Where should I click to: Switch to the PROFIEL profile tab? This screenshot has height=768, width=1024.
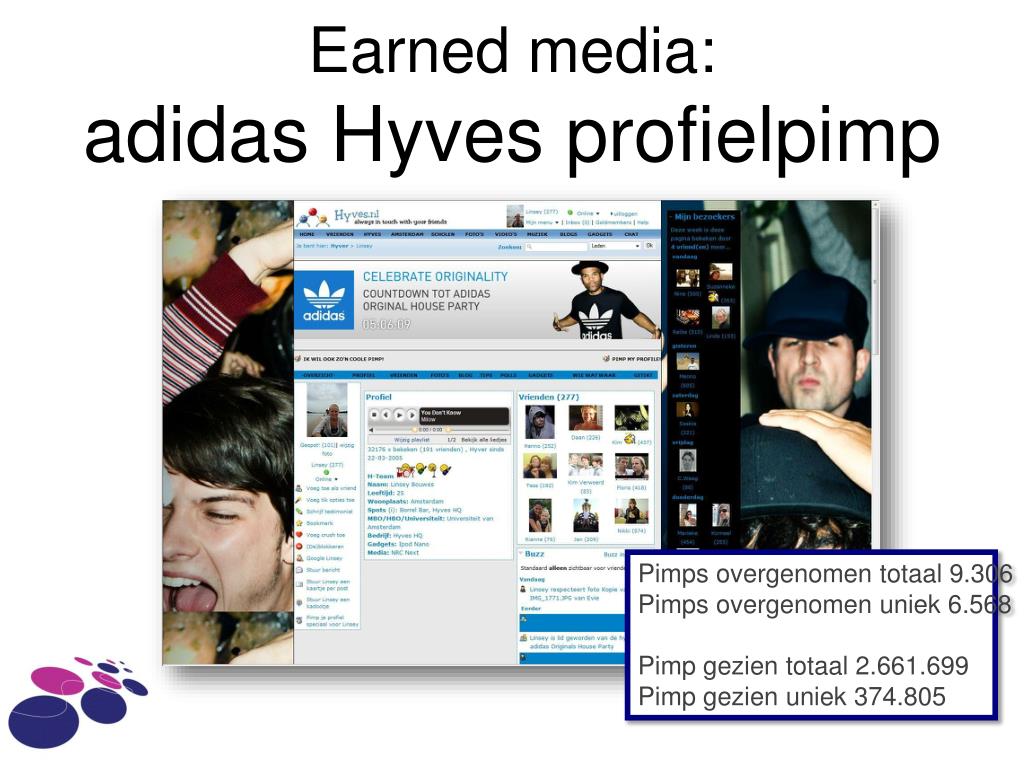pyautogui.click(x=364, y=376)
